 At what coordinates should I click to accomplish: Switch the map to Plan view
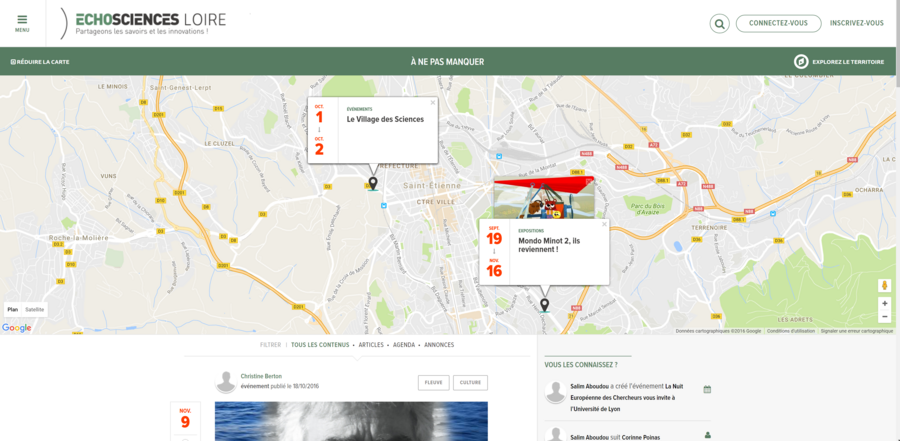click(x=13, y=309)
